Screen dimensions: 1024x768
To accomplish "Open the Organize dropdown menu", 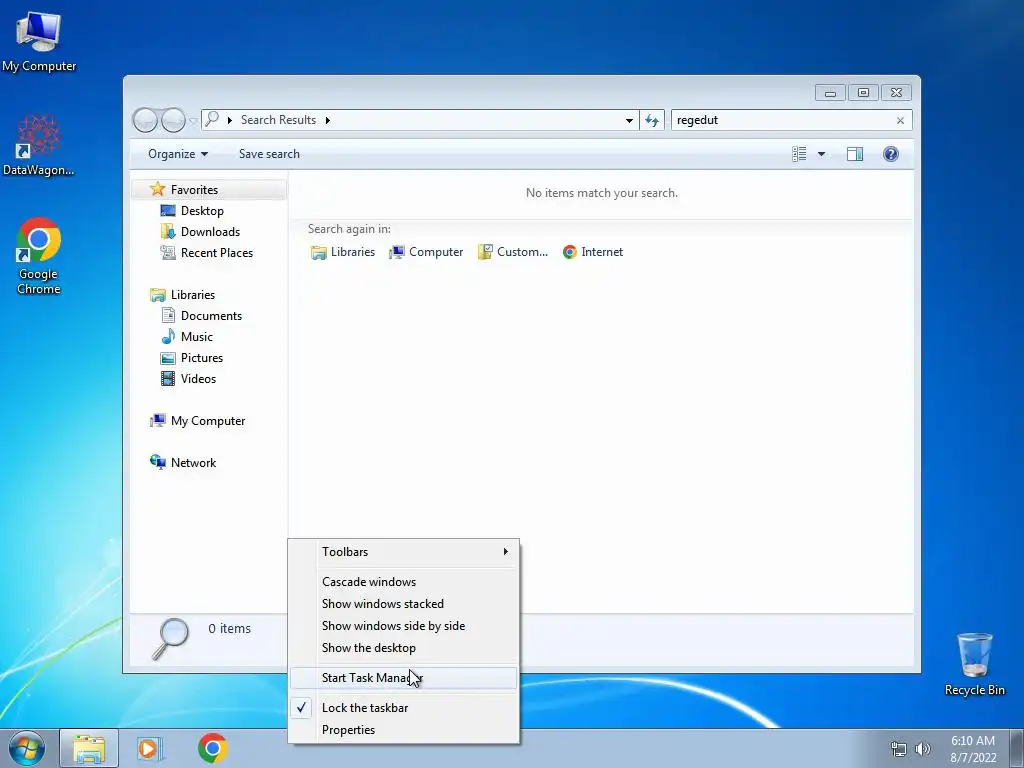I will (178, 154).
